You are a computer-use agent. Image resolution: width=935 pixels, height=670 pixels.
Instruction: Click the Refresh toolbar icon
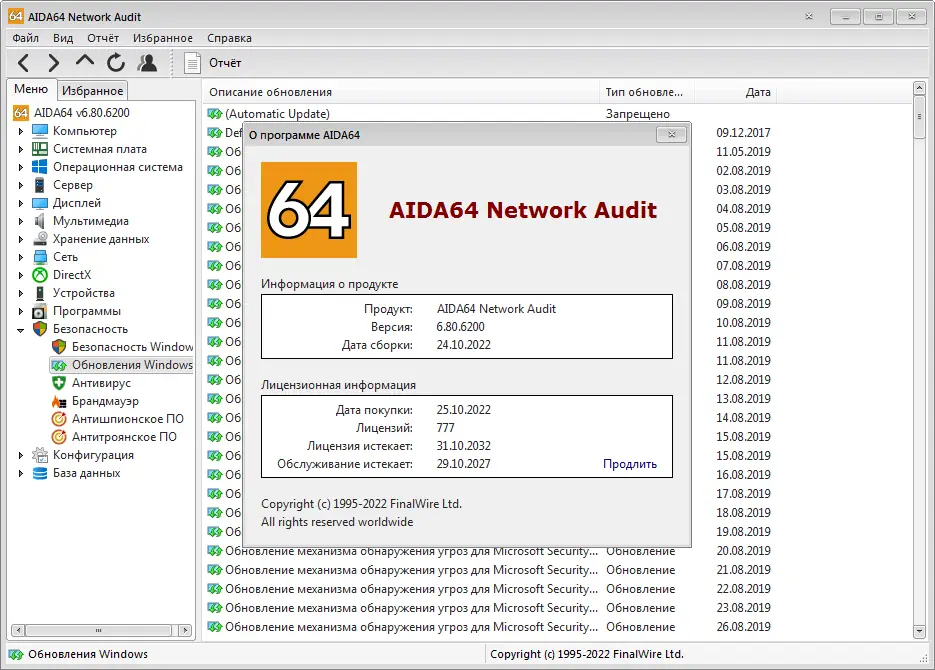tap(115, 61)
